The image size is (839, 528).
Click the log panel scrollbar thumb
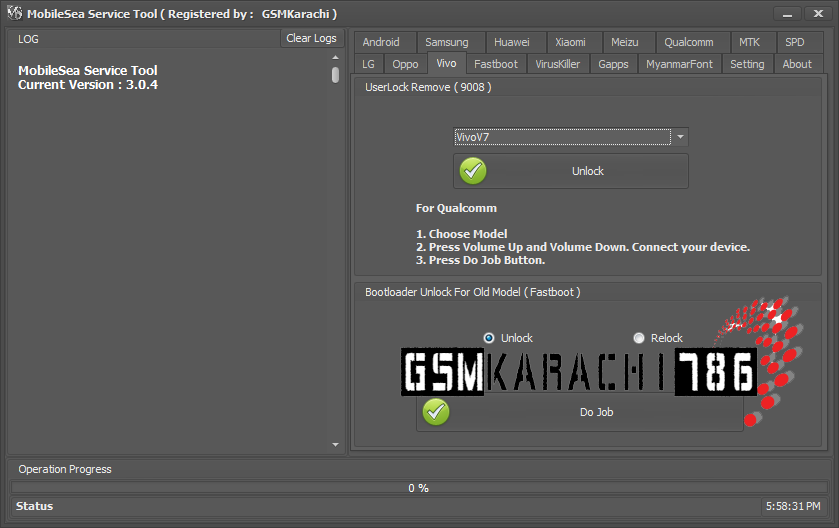point(335,75)
